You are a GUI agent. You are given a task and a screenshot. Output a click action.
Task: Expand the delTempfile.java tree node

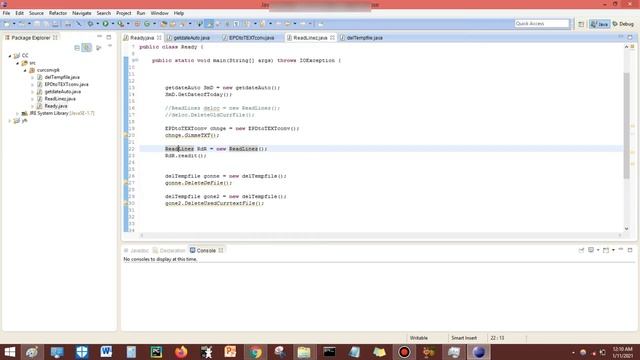click(32, 77)
